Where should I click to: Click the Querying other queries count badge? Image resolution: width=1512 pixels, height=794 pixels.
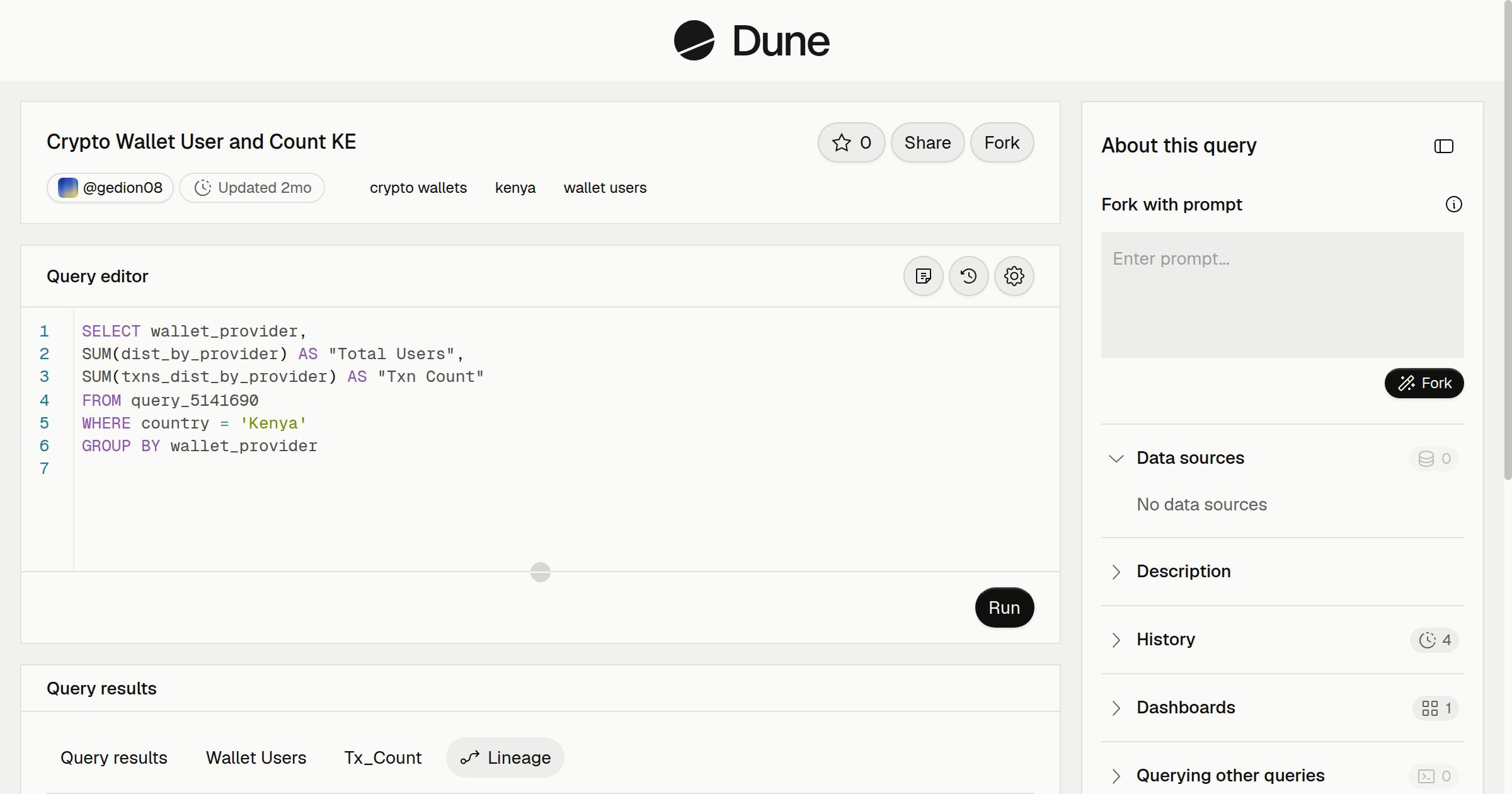(1434, 776)
